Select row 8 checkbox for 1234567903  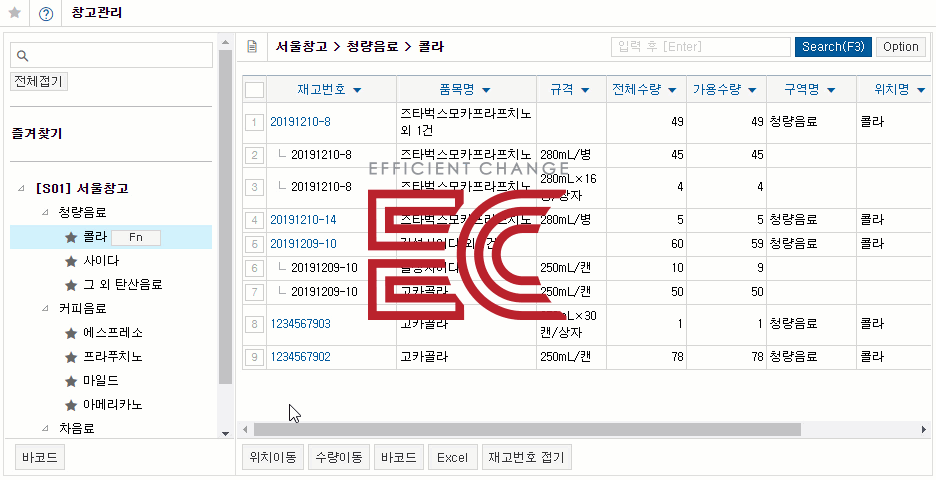click(x=254, y=324)
